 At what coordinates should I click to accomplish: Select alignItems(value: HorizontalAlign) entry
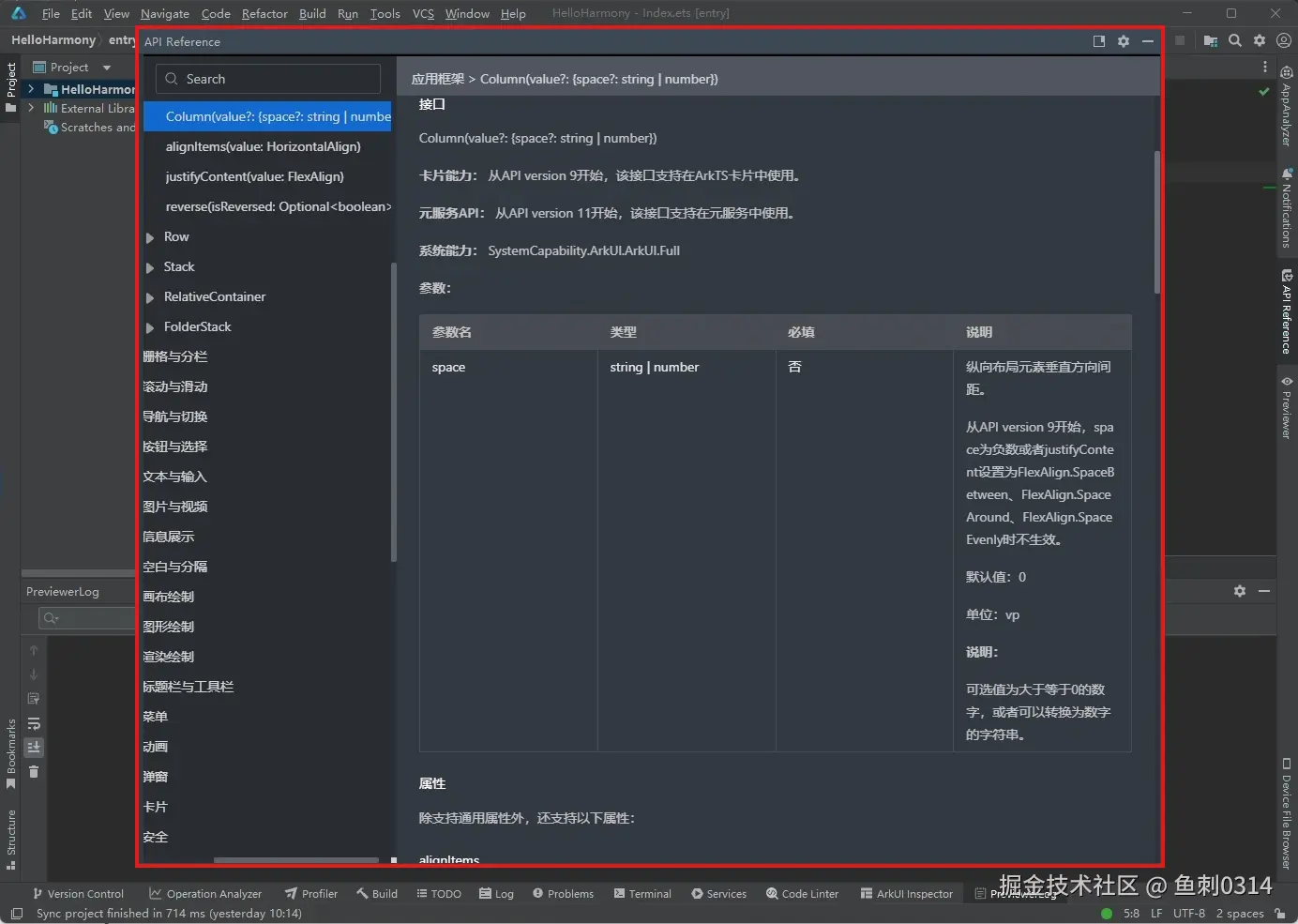tap(263, 146)
